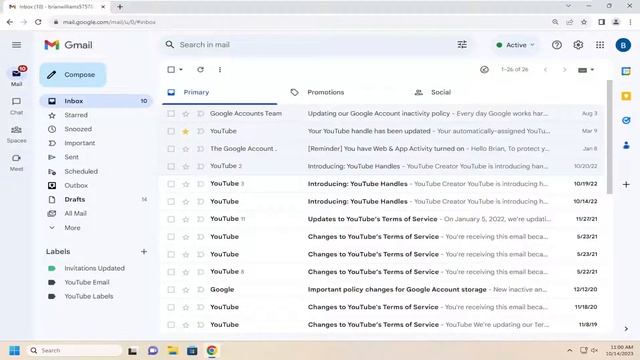Open the Inbox folder
Screen dimensions: 640x360
[x=96, y=101]
